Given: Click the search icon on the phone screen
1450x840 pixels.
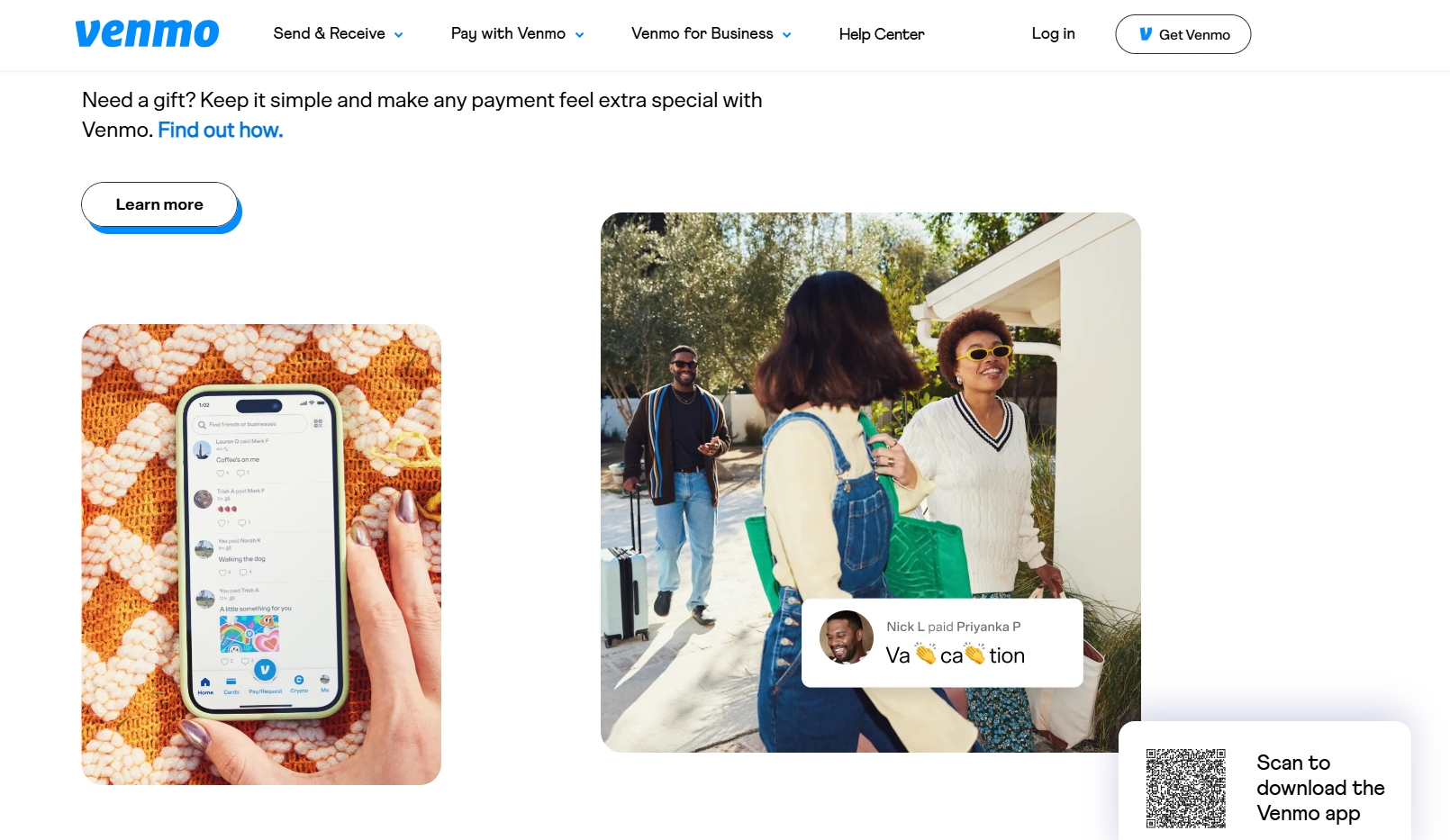Looking at the screenshot, I should [x=202, y=424].
